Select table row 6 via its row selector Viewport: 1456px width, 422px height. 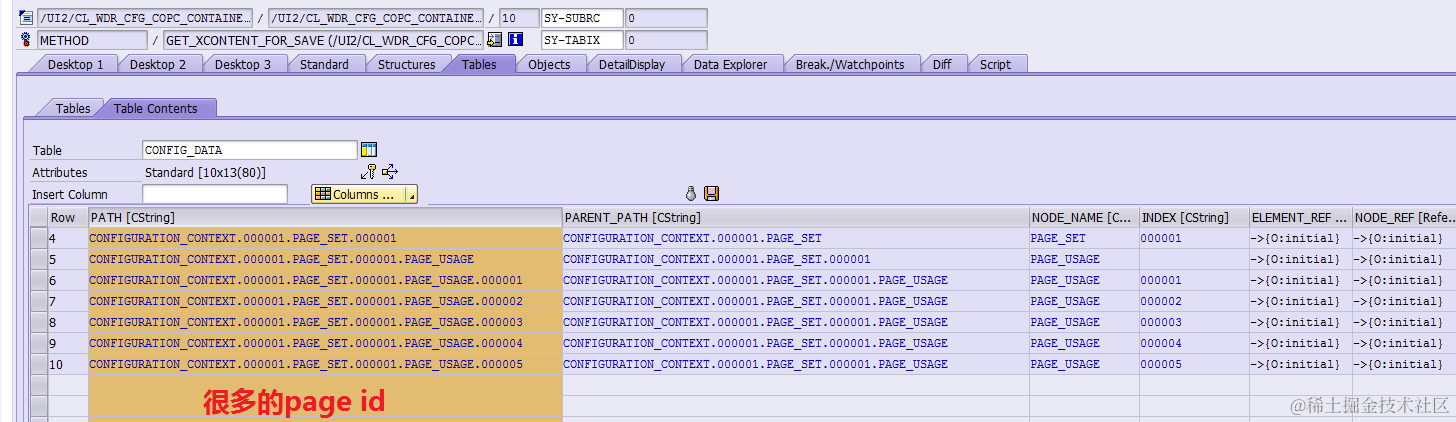[38, 280]
